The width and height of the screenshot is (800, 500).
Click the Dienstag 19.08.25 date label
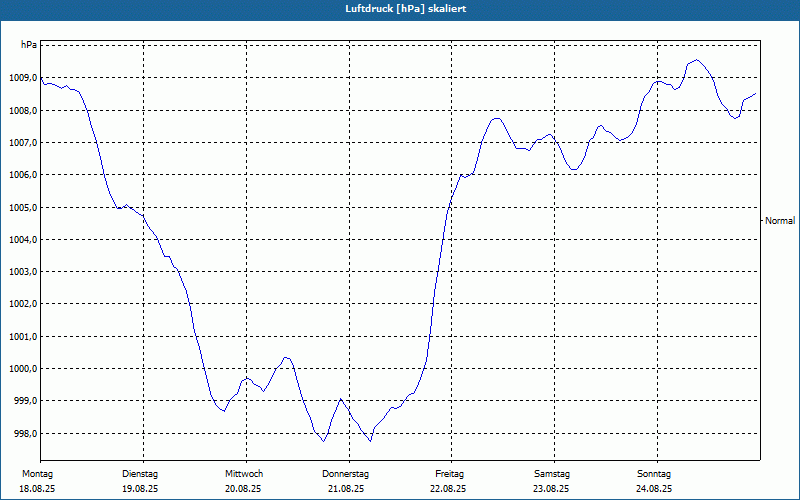(140, 481)
